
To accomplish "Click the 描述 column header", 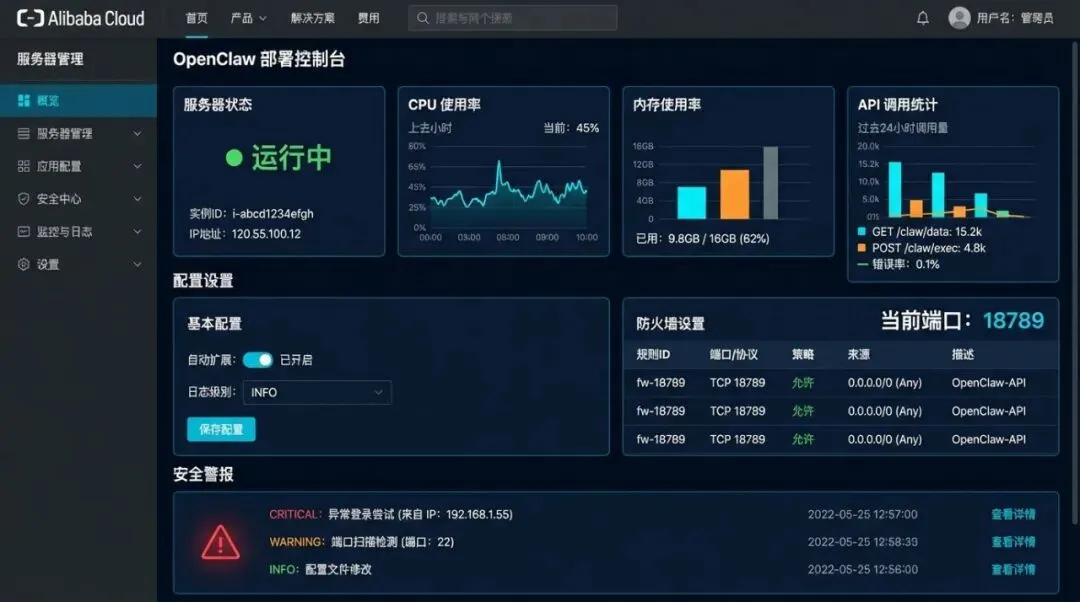I will tap(962, 355).
